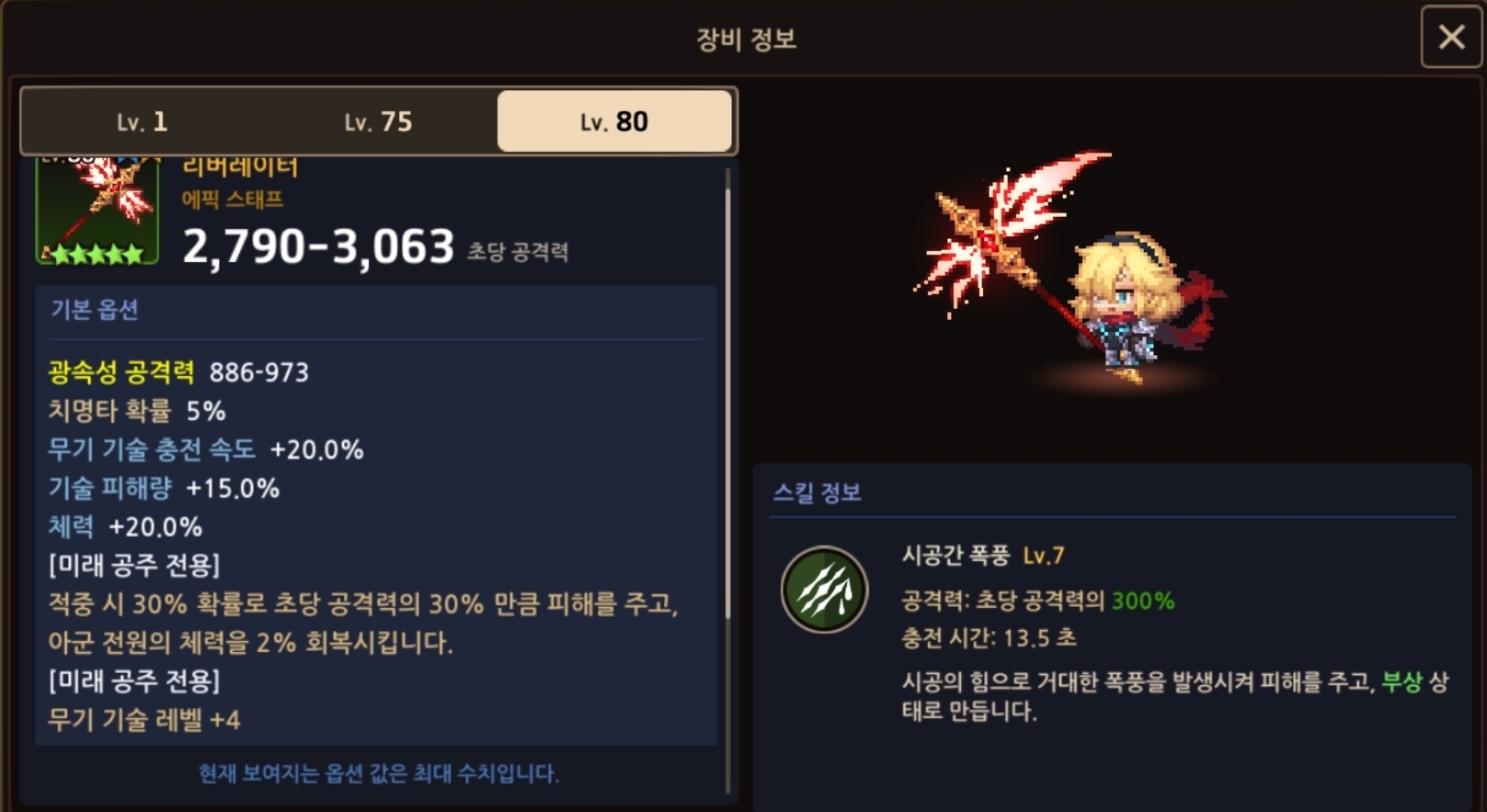Tap the 체력 +20.0% option line
Viewport: 1487px width, 812px height.
point(125,527)
